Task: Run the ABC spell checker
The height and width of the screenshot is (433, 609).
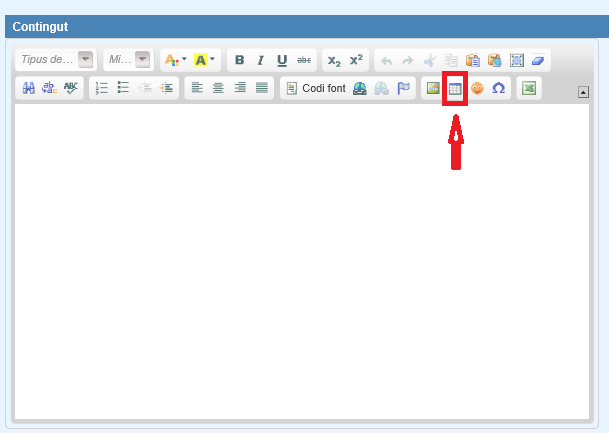Action: pyautogui.click(x=70, y=88)
